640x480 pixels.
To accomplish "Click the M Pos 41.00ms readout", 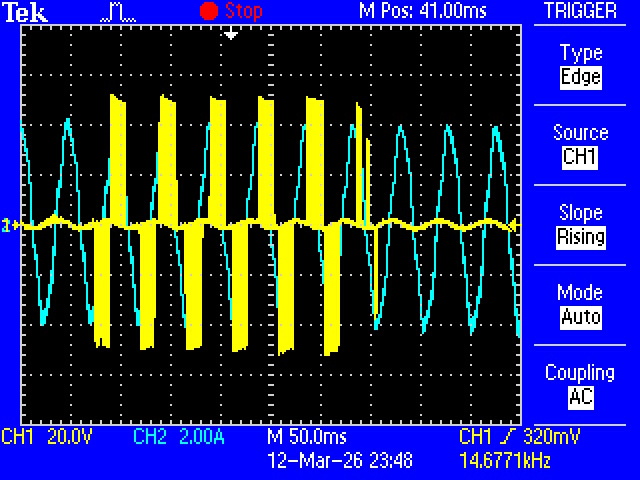I will [x=421, y=11].
